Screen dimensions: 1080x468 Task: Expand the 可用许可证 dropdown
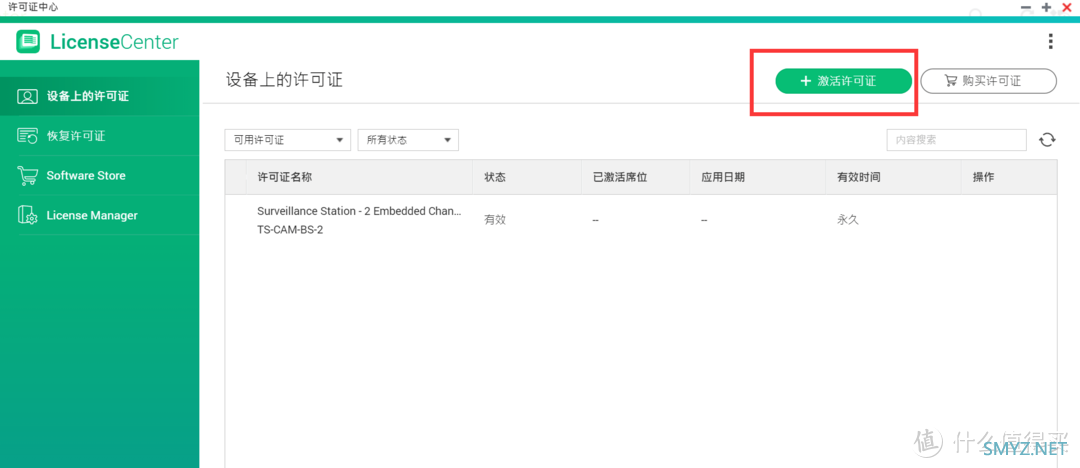pos(288,140)
